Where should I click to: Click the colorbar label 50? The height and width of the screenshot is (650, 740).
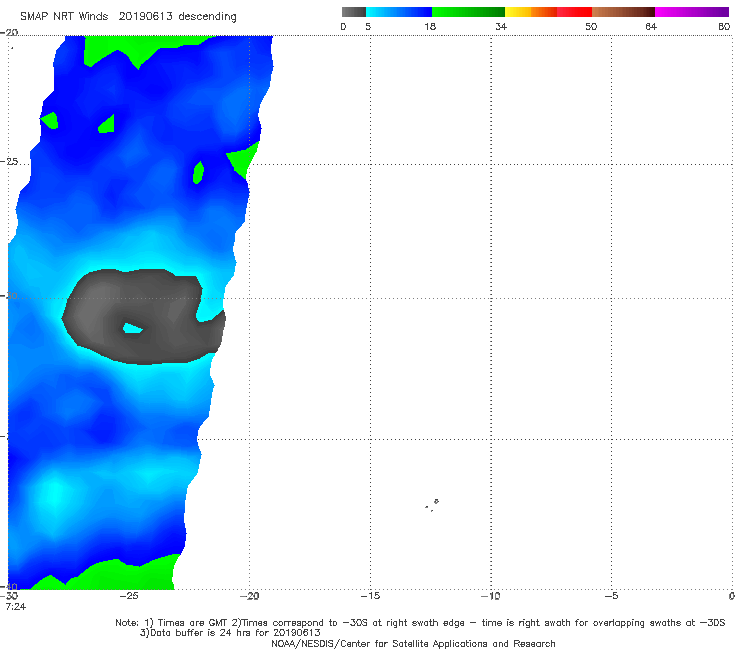591,26
